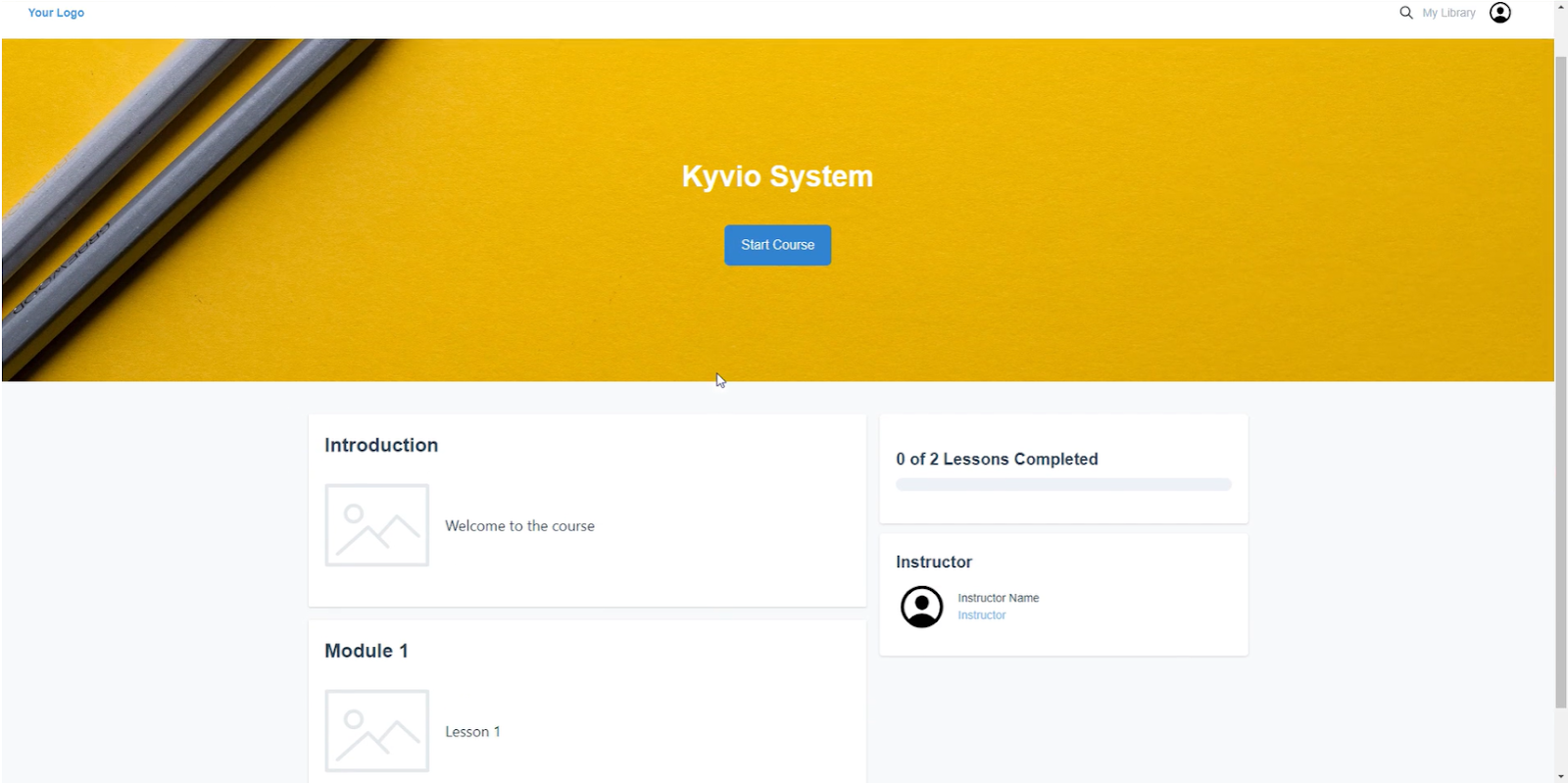Click the lessons completed progress bar
The height and width of the screenshot is (783, 1568).
pyautogui.click(x=1063, y=484)
